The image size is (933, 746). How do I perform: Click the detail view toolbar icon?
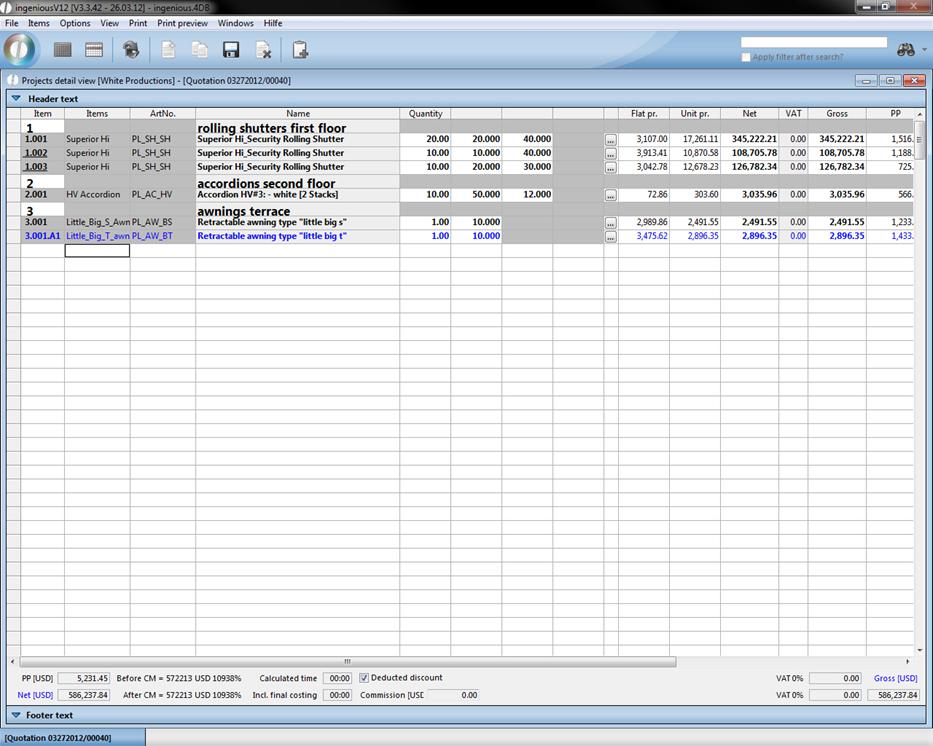pyautogui.click(x=94, y=50)
